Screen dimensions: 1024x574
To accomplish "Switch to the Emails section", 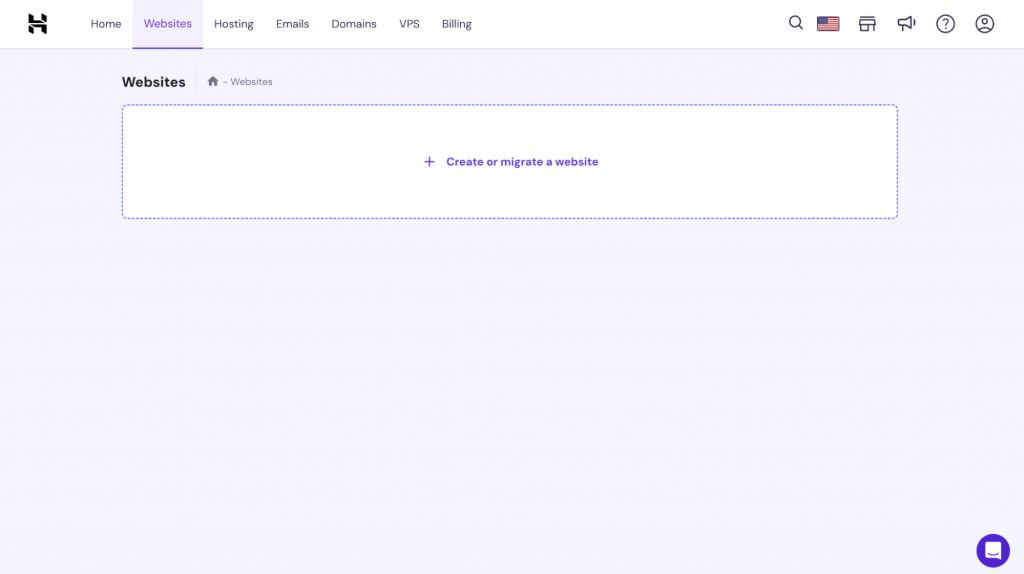I will pyautogui.click(x=292, y=24).
